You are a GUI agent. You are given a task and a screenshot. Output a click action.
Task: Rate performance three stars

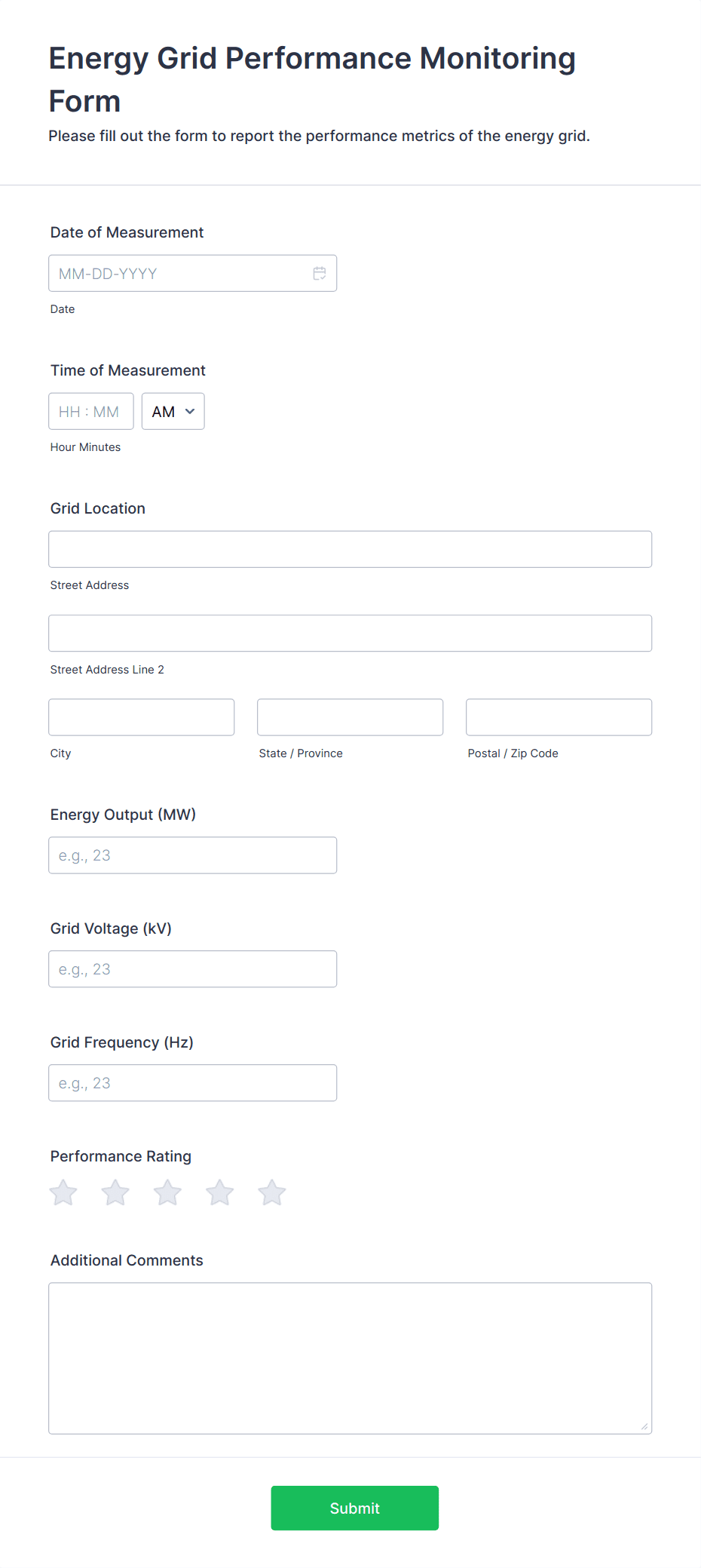pos(167,1192)
